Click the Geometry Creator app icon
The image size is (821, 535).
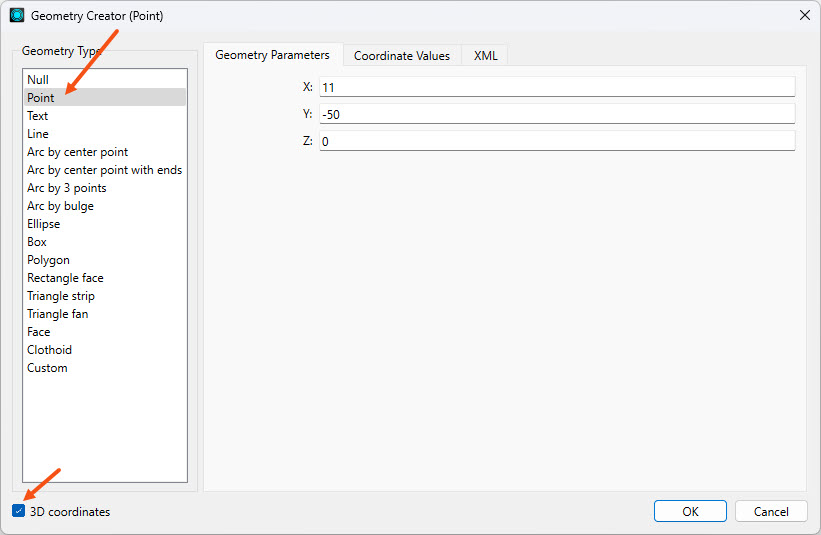[x=17, y=15]
